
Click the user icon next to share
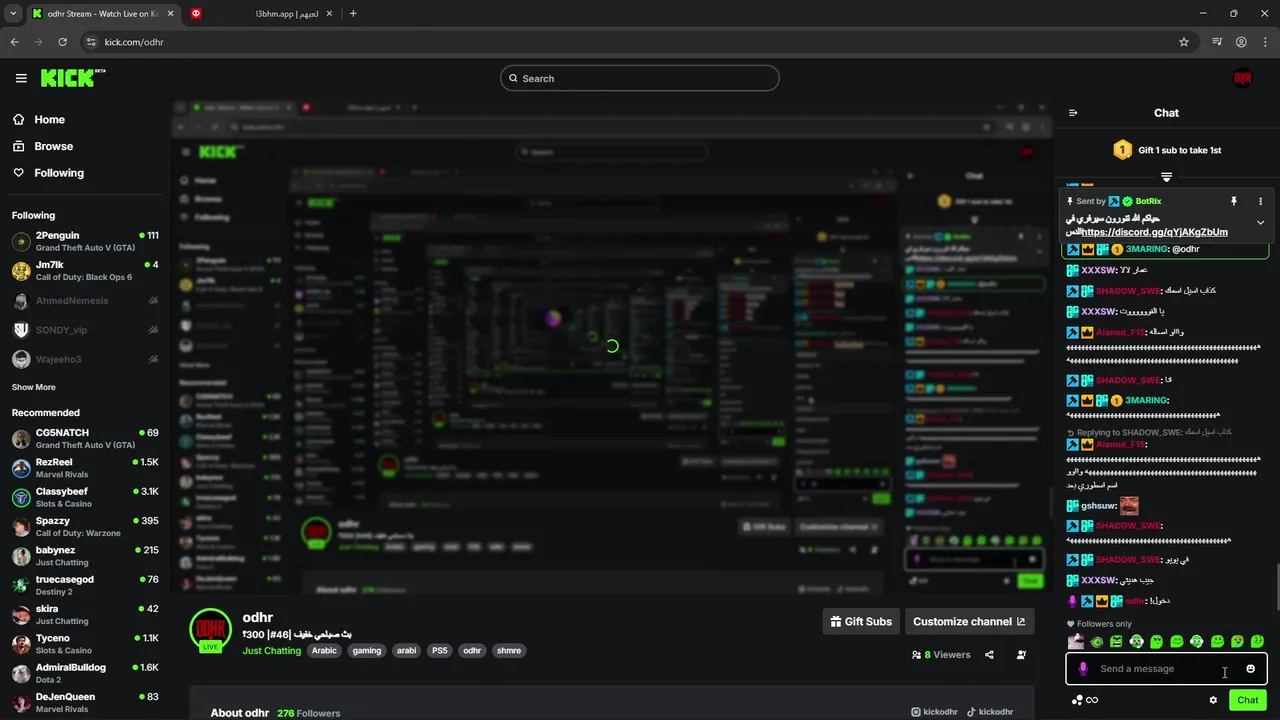coord(1021,655)
